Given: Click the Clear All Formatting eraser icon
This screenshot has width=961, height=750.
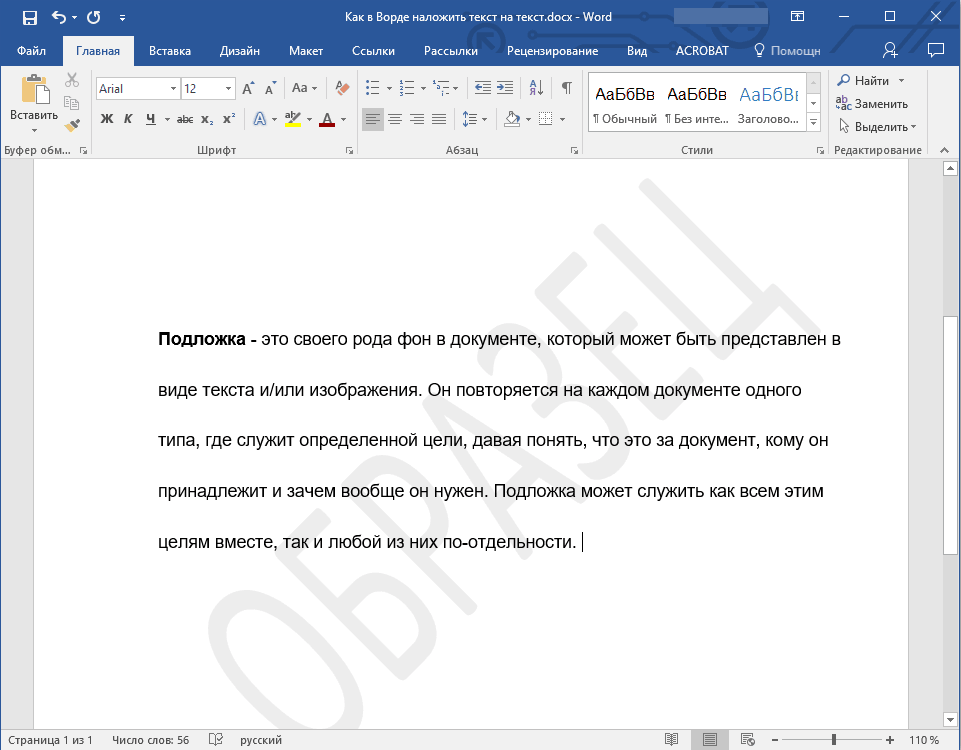Looking at the screenshot, I should [x=342, y=88].
